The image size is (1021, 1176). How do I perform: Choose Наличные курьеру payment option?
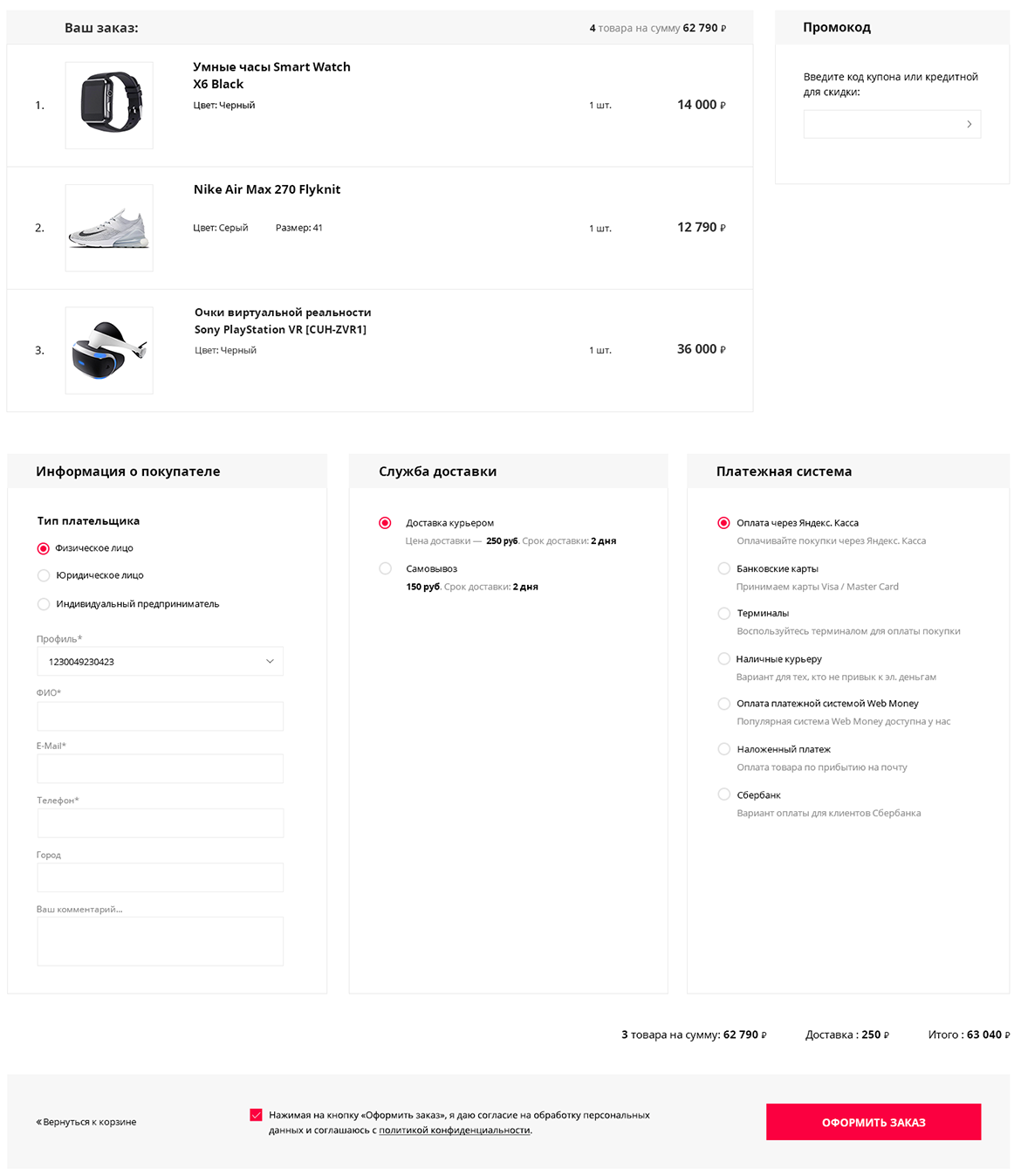click(x=723, y=659)
